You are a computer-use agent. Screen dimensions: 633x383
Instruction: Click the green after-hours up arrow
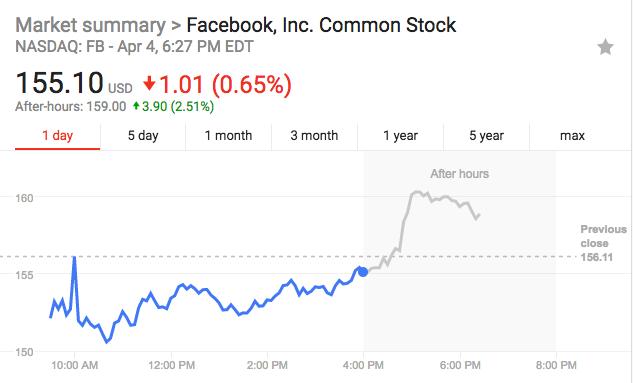[136, 106]
